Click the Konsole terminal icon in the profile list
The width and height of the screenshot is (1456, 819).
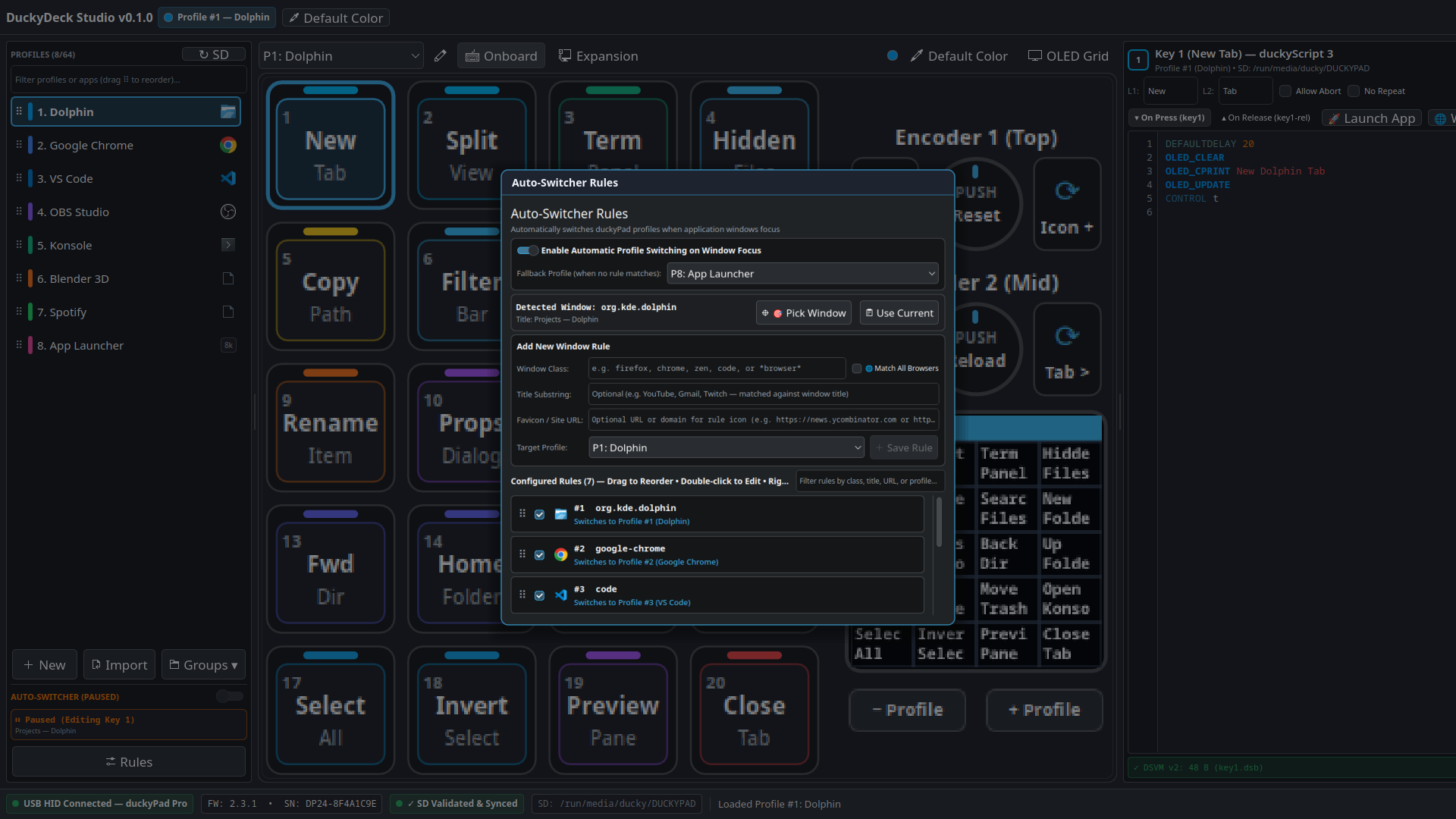tap(227, 245)
